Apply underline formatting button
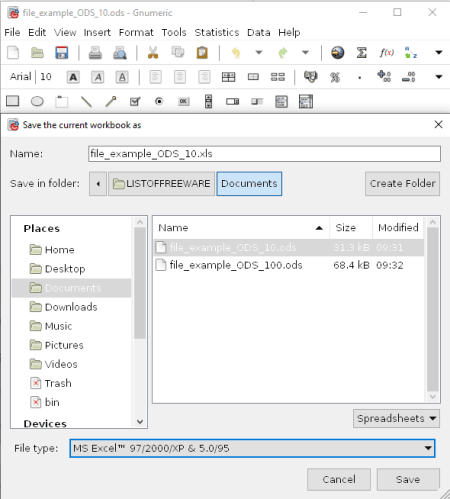 [x=122, y=77]
